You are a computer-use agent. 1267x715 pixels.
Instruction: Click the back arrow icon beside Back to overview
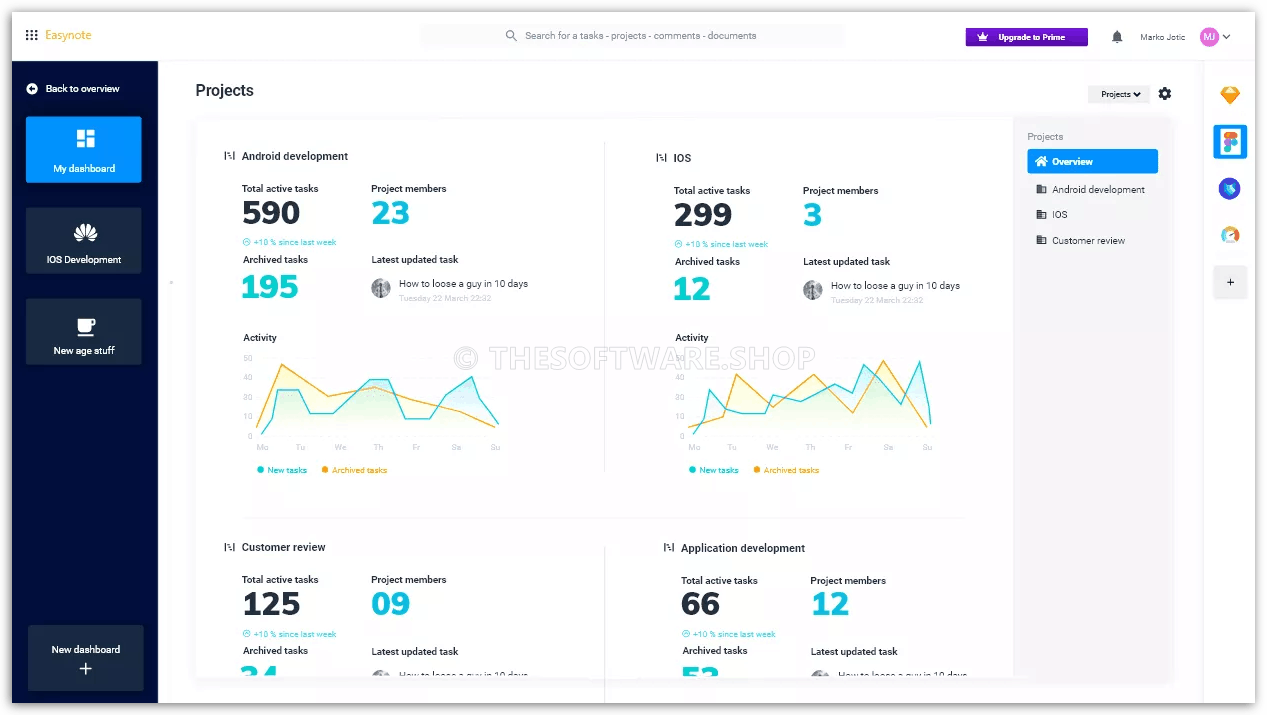32,89
